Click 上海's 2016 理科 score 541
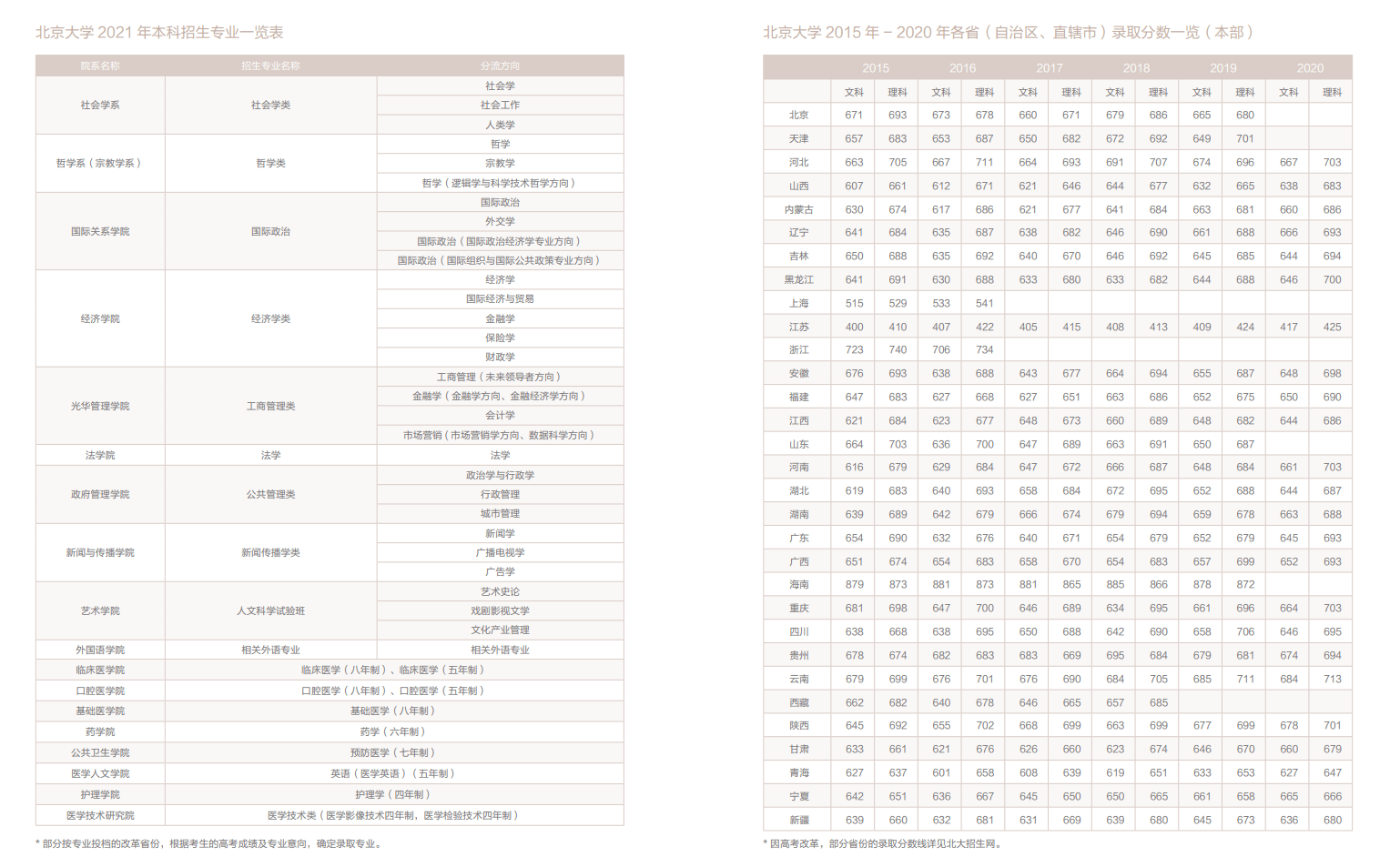The width and height of the screenshot is (1400, 857). click(x=984, y=303)
